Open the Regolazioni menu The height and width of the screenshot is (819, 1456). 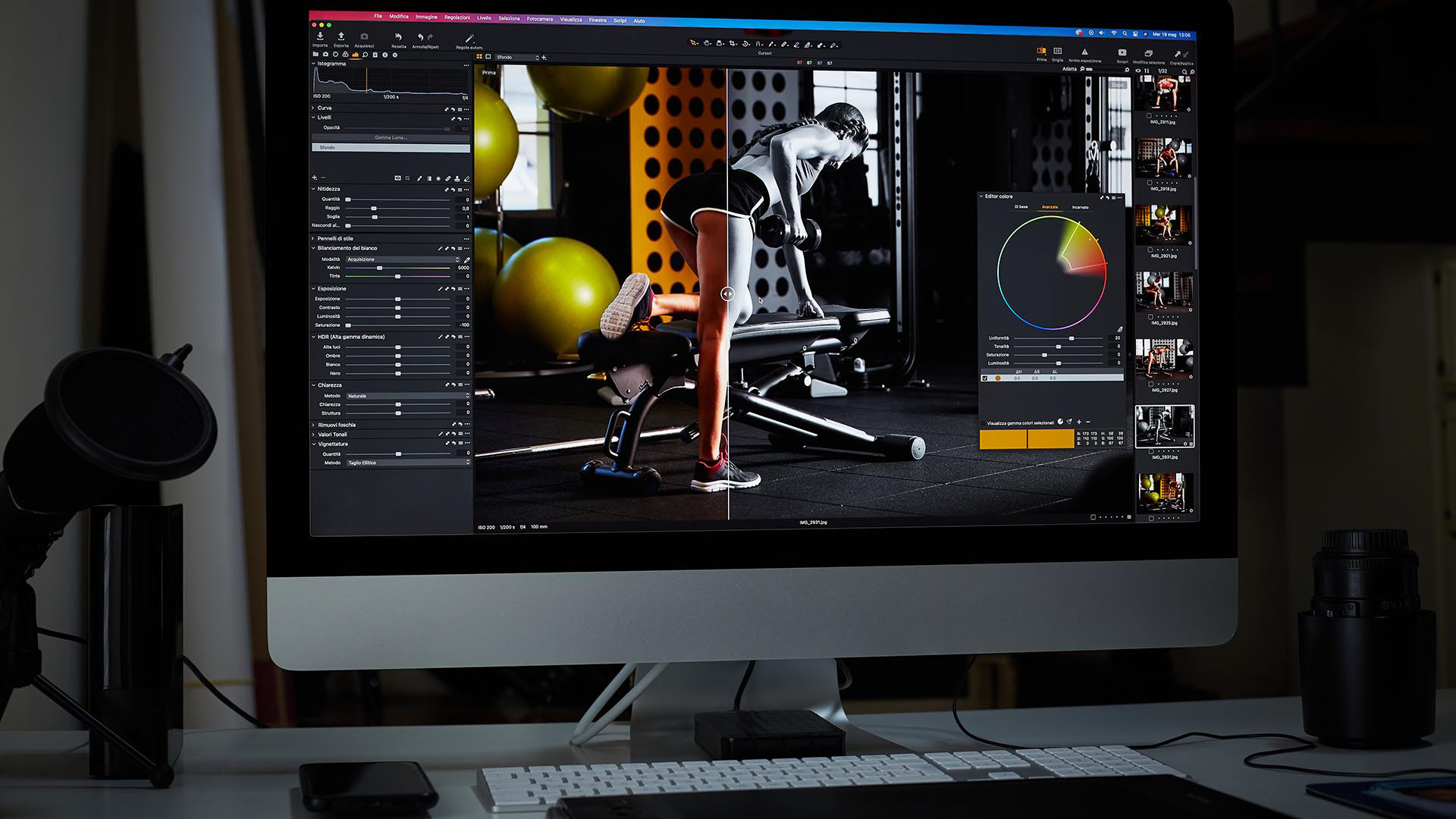pos(457,17)
